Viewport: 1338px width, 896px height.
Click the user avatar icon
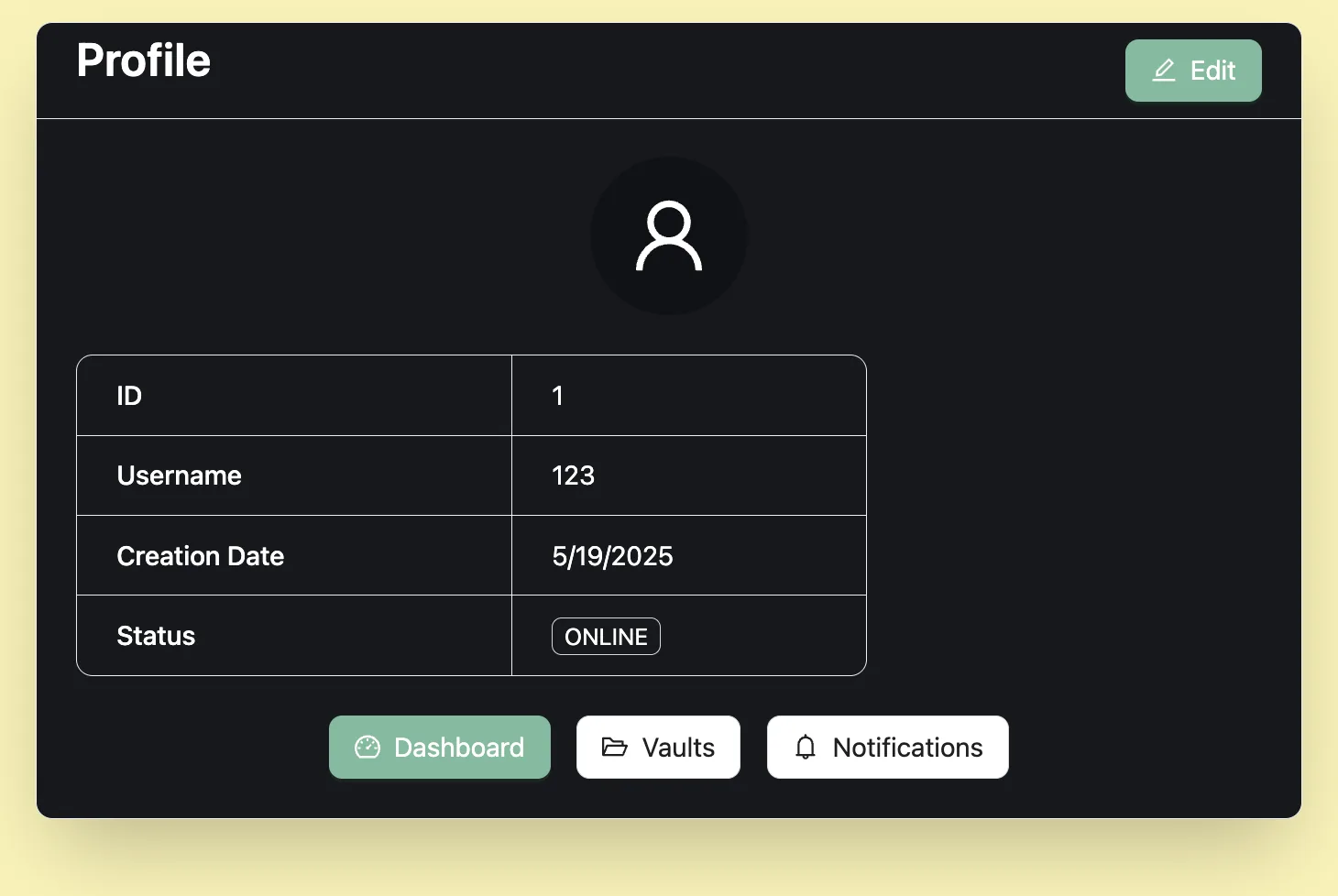pyautogui.click(x=669, y=235)
